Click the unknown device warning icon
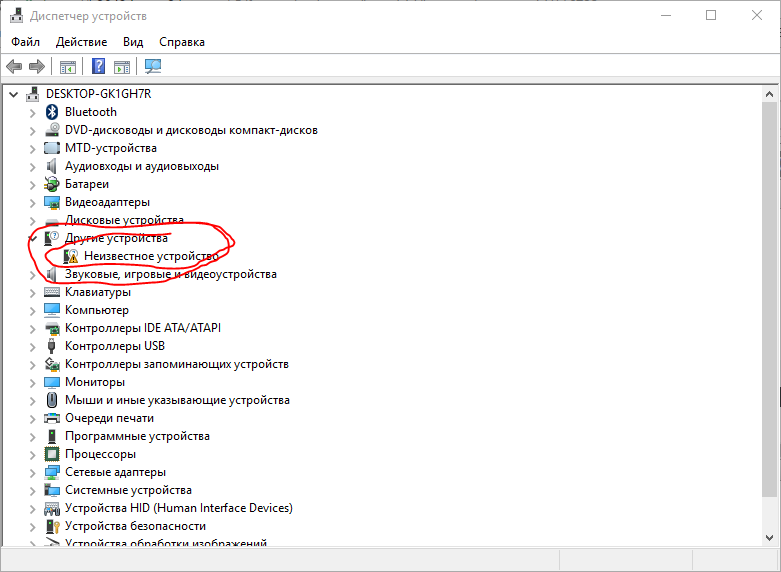 71,256
